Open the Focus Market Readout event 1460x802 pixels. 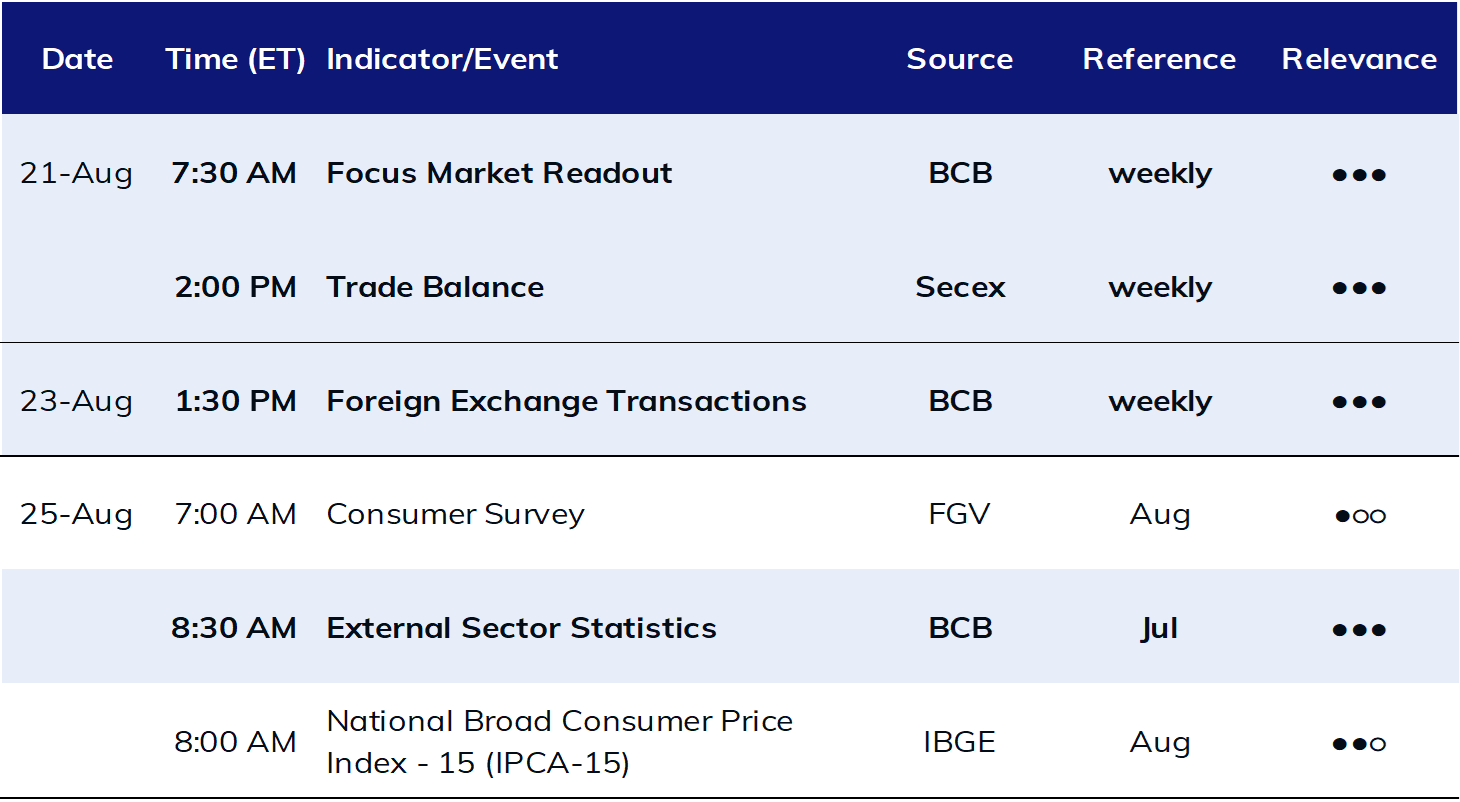499,173
